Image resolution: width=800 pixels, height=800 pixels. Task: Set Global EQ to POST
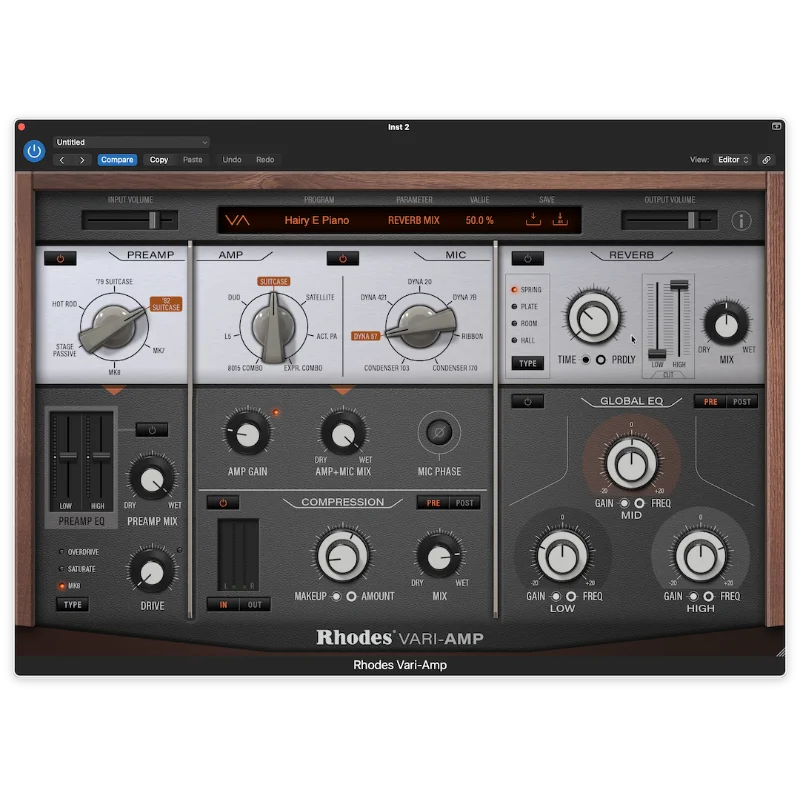pos(742,402)
